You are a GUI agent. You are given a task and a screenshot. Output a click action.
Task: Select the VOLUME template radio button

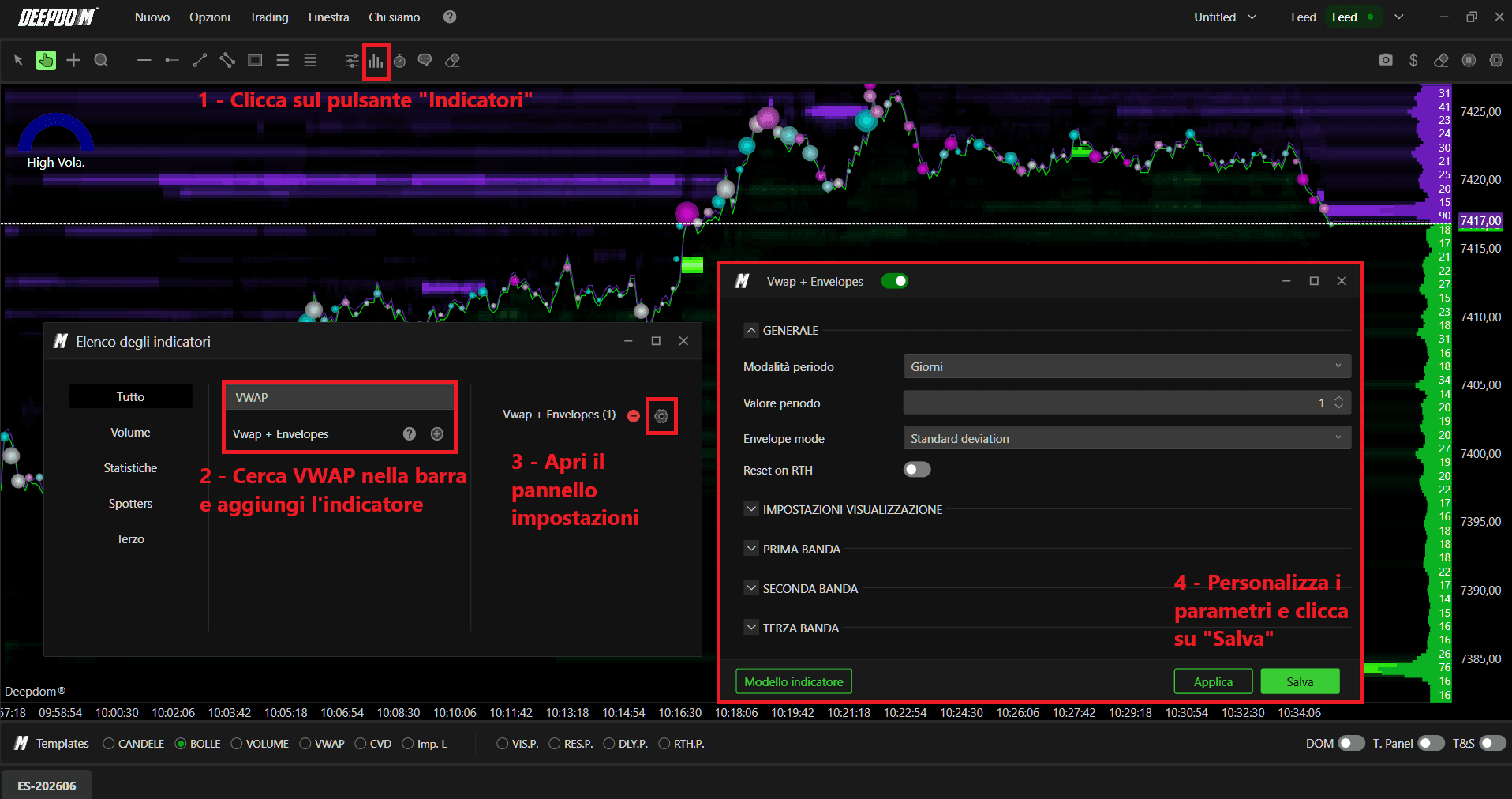point(237,744)
